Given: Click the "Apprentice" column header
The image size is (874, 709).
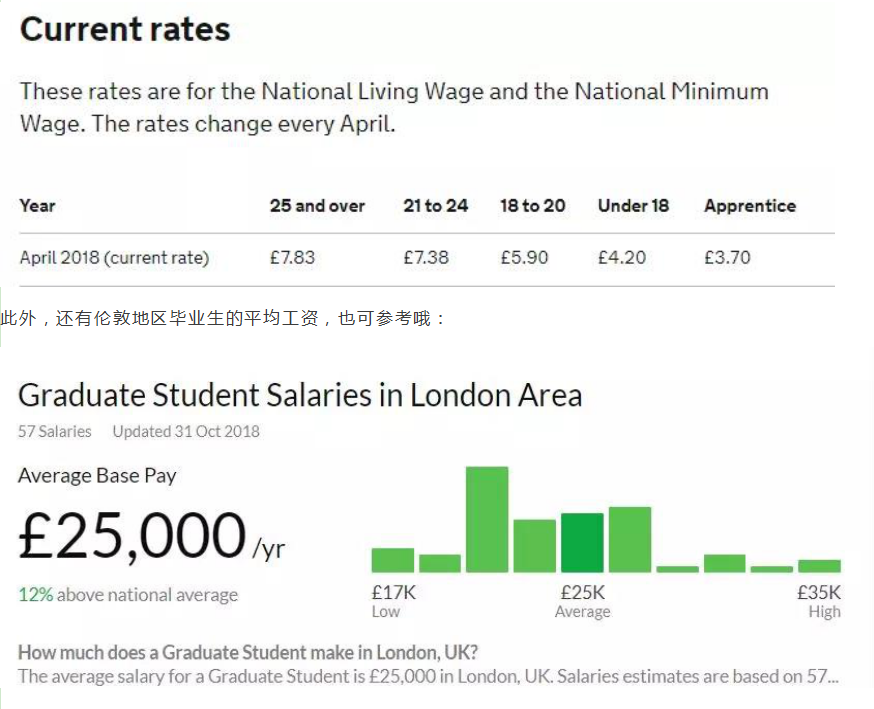Looking at the screenshot, I should pyautogui.click(x=750, y=206).
